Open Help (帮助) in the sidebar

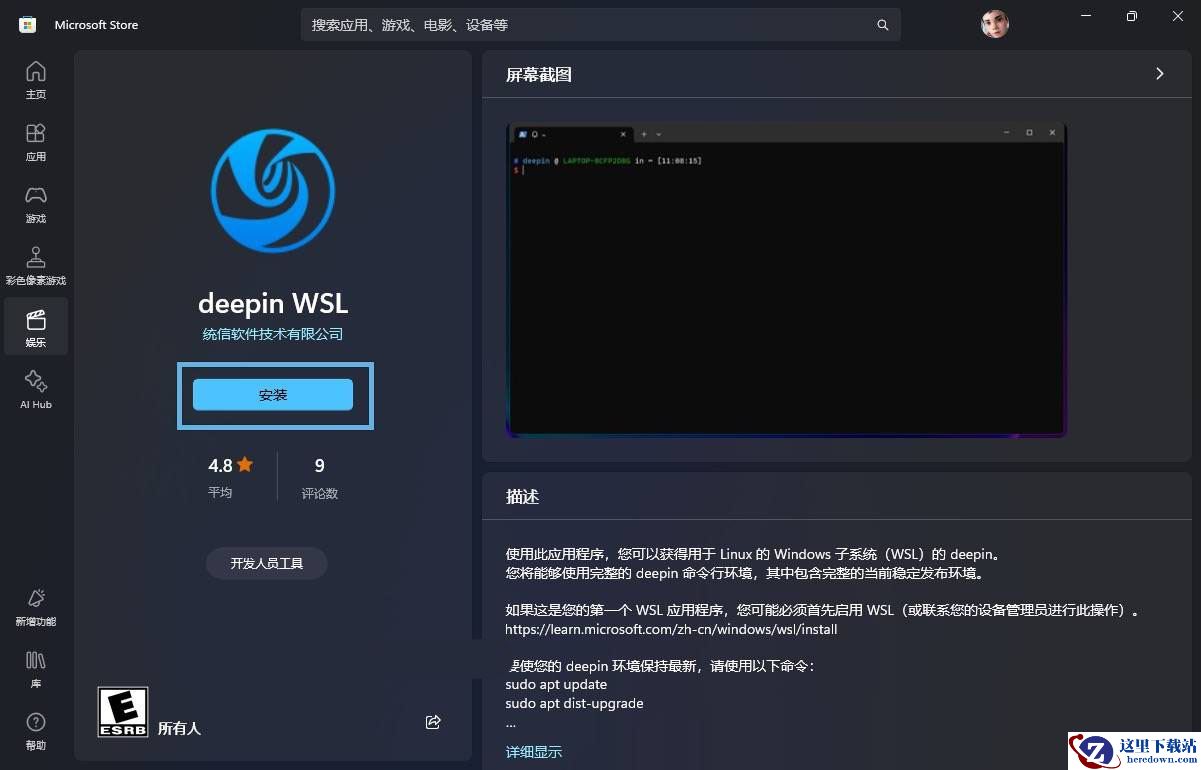pyautogui.click(x=36, y=731)
